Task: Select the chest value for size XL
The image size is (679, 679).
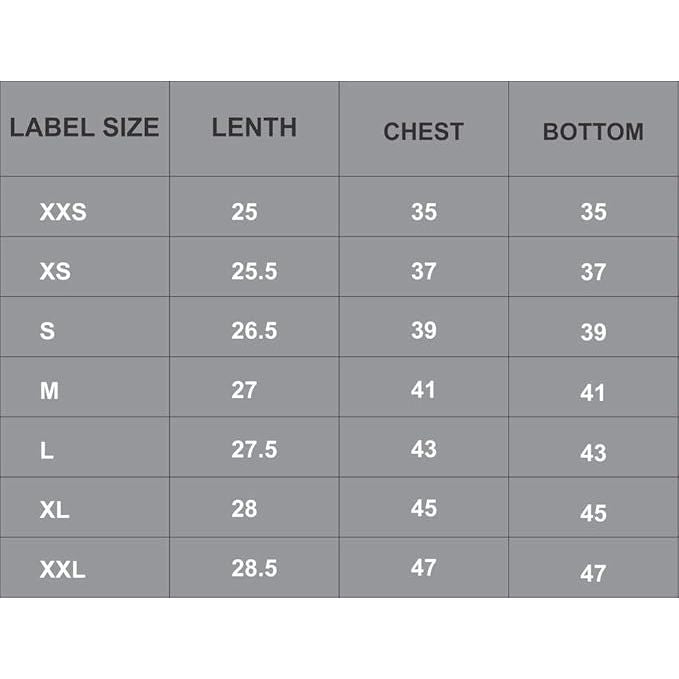Action: tap(424, 509)
